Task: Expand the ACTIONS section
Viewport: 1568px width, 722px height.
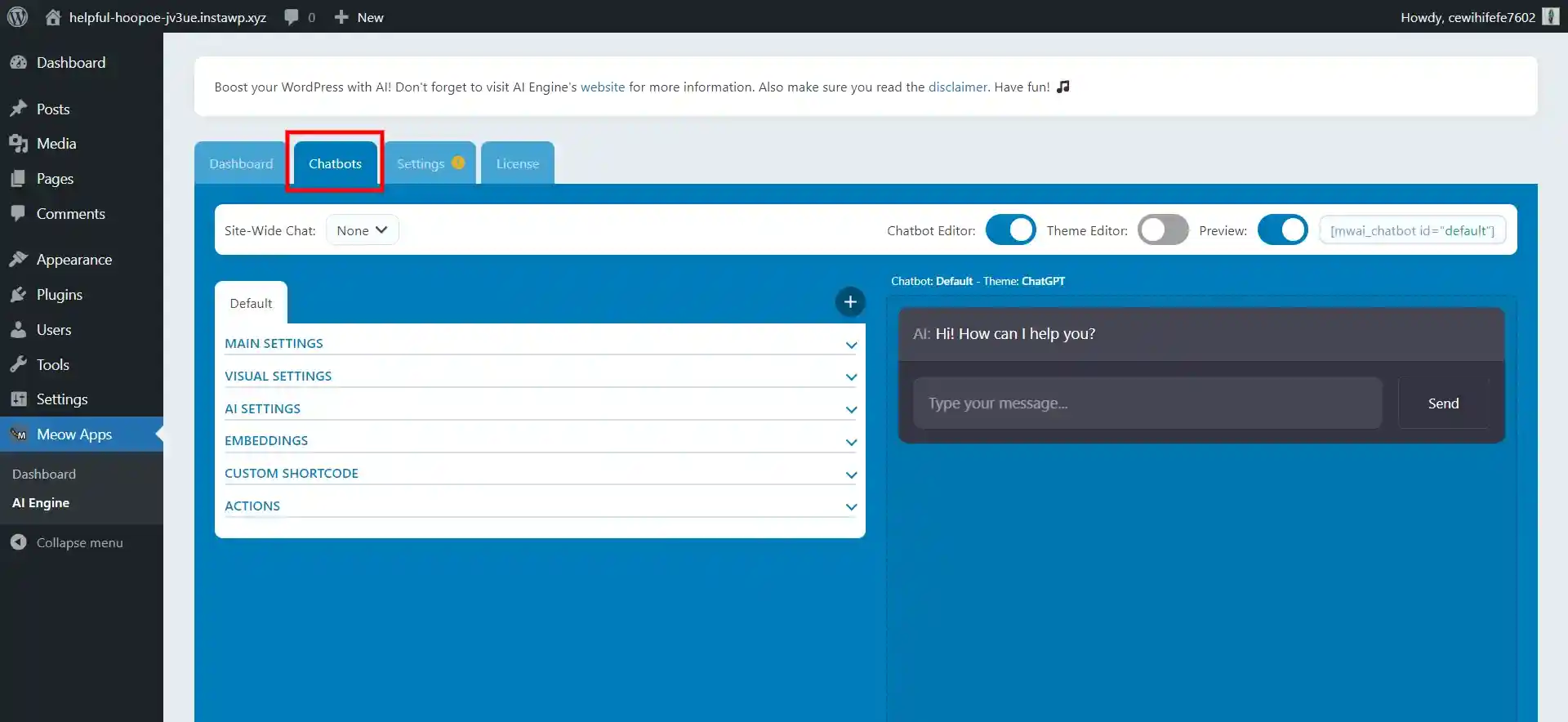Action: pyautogui.click(x=541, y=506)
